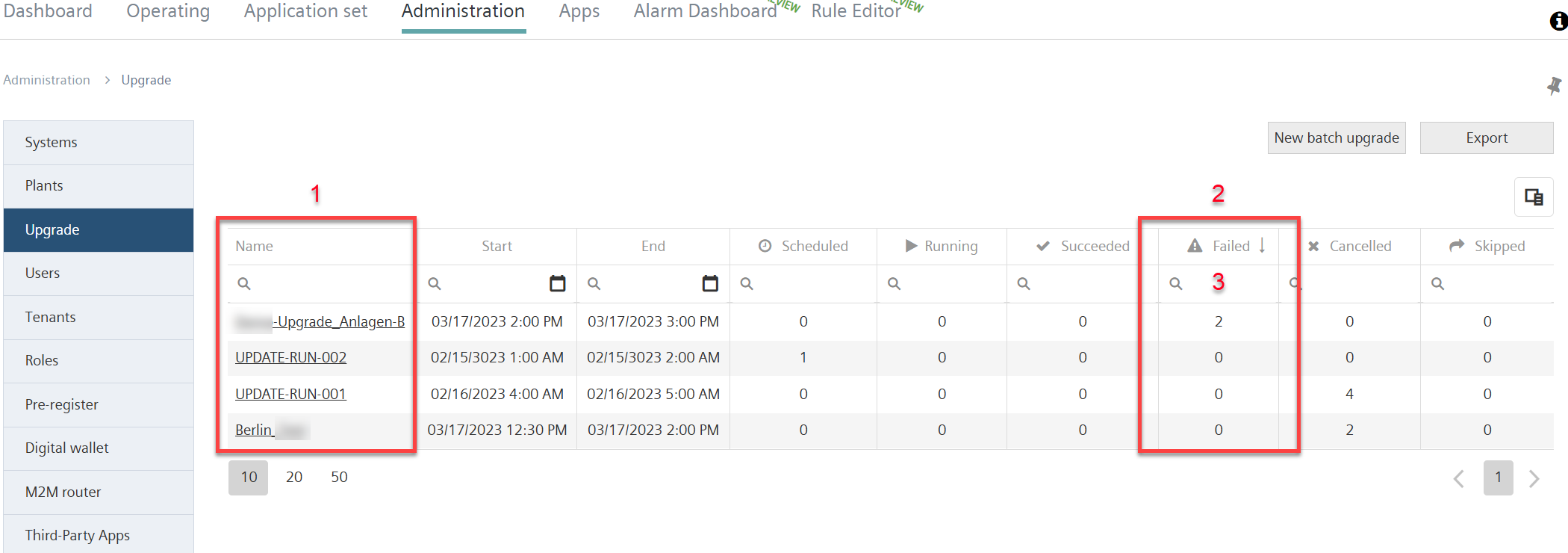This screenshot has width=1568, height=553.
Task: Switch to Application set tab
Action: coord(305,11)
